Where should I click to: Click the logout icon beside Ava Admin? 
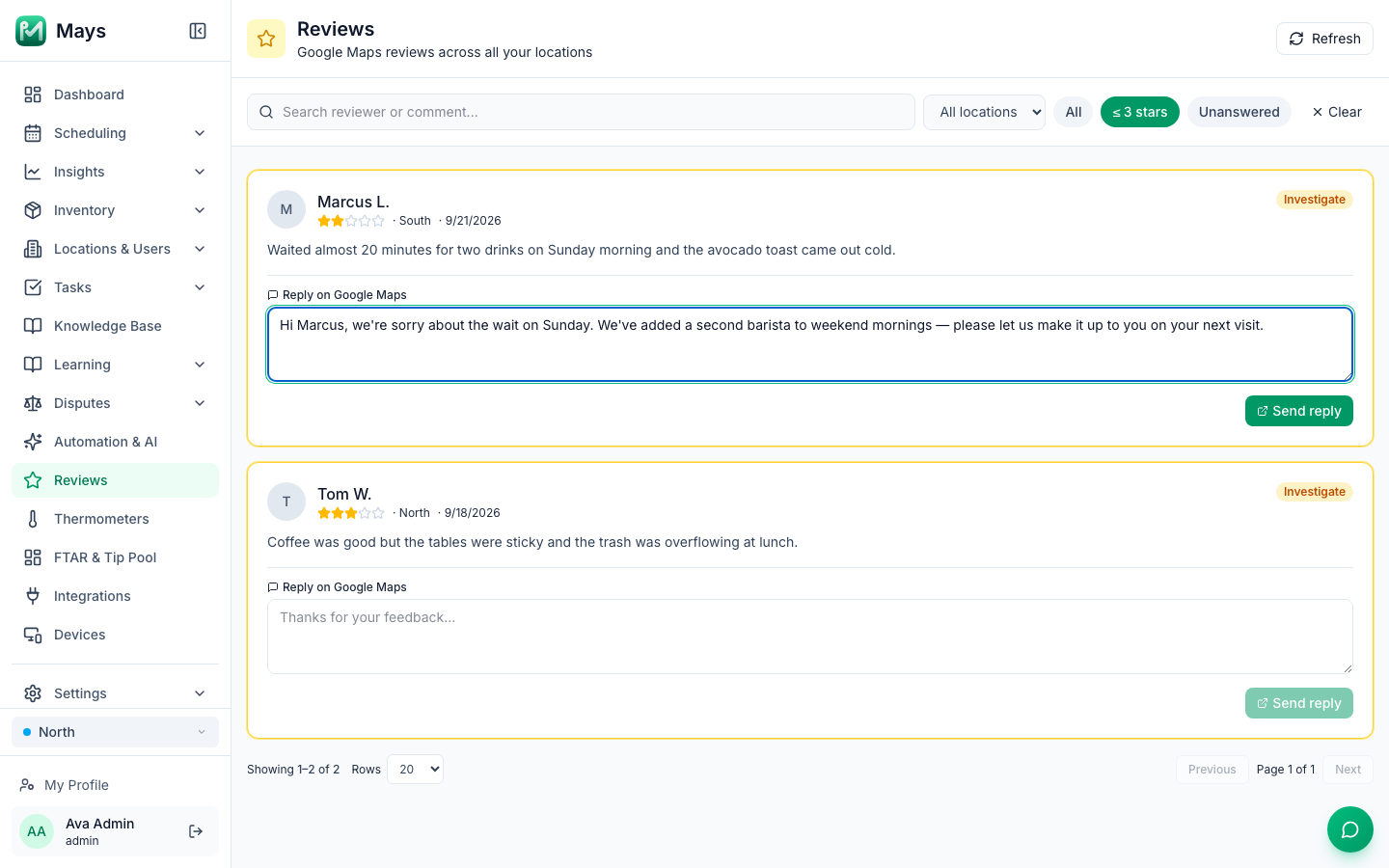196,831
